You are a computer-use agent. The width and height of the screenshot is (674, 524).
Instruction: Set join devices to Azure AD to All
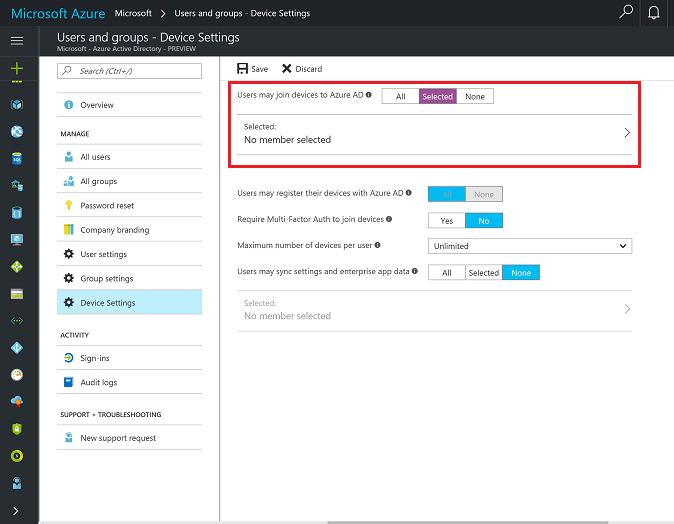click(400, 97)
